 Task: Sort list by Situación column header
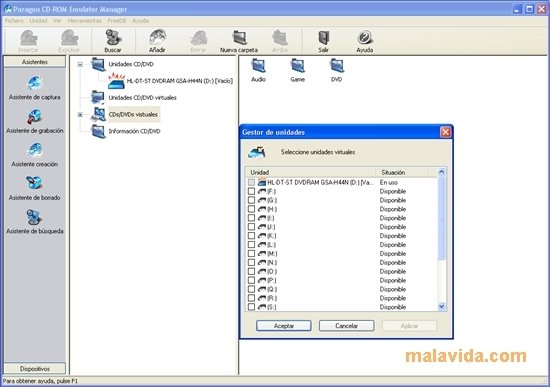(402, 172)
